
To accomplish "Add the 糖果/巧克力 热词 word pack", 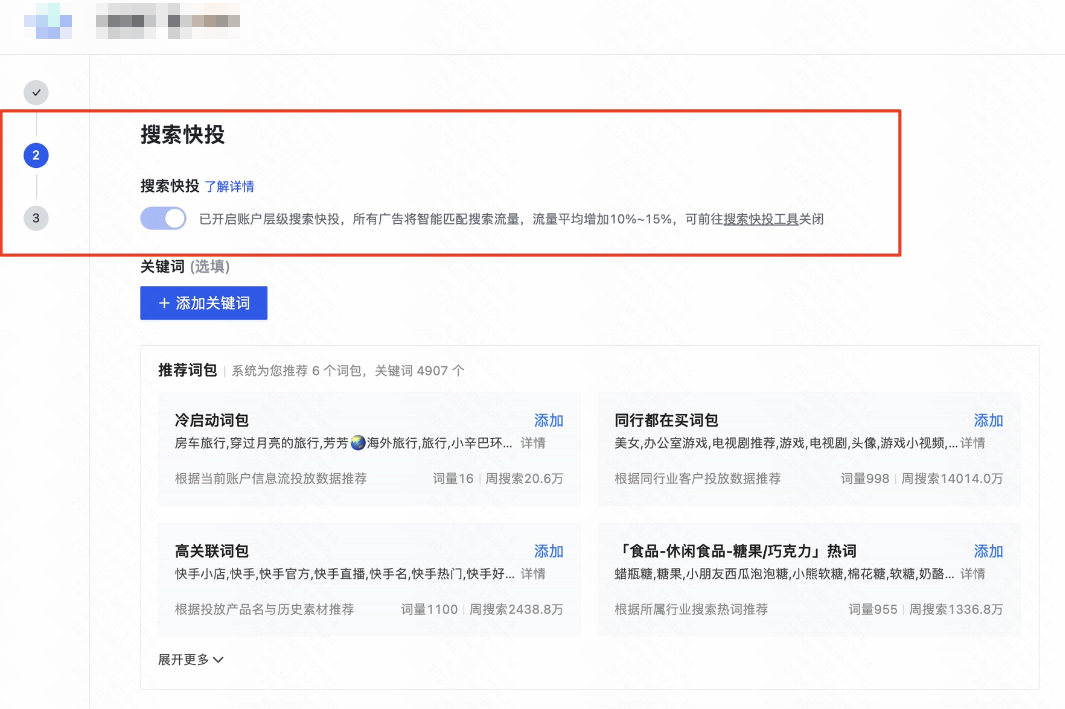I will click(988, 551).
